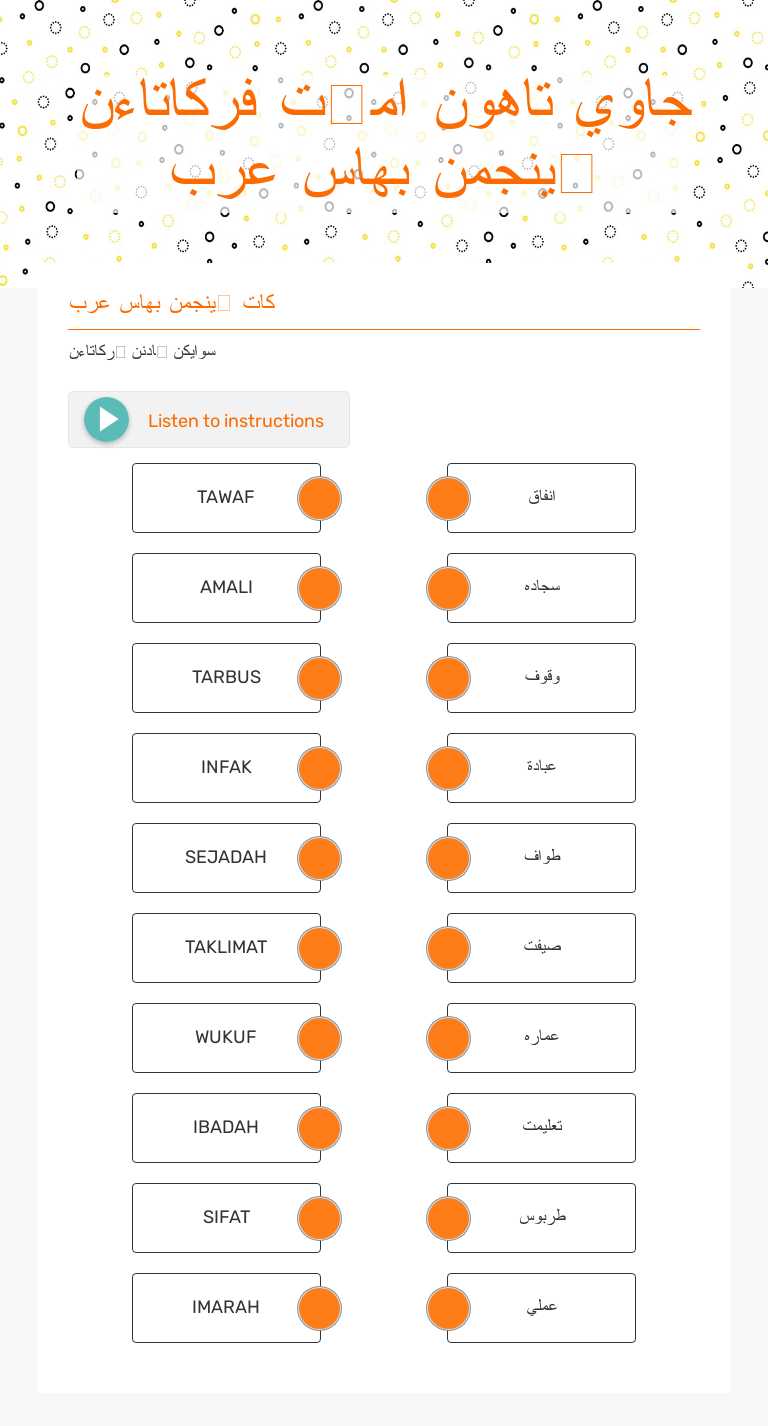Click the connector dot beside AMALI
The image size is (768, 1426).
coord(319,588)
